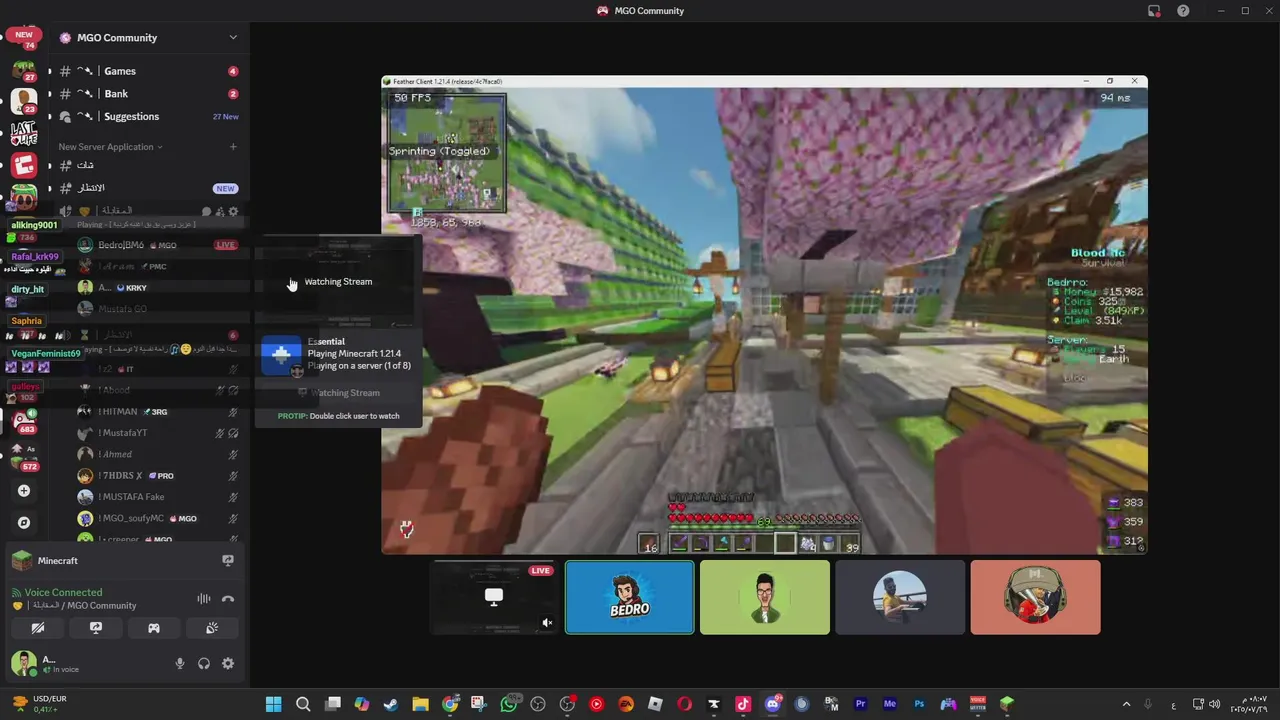Click own avatar in user panel
This screenshot has width=1280, height=720.
23,662
